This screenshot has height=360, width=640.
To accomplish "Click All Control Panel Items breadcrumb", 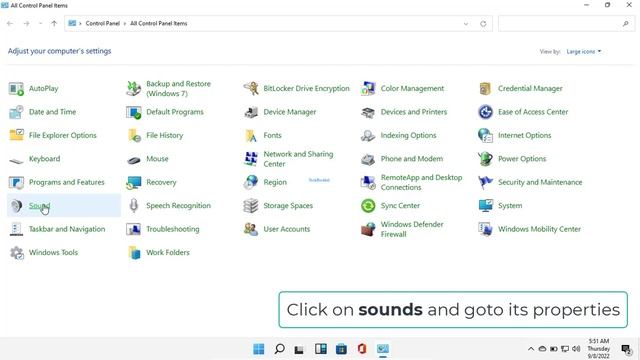I will (x=158, y=24).
